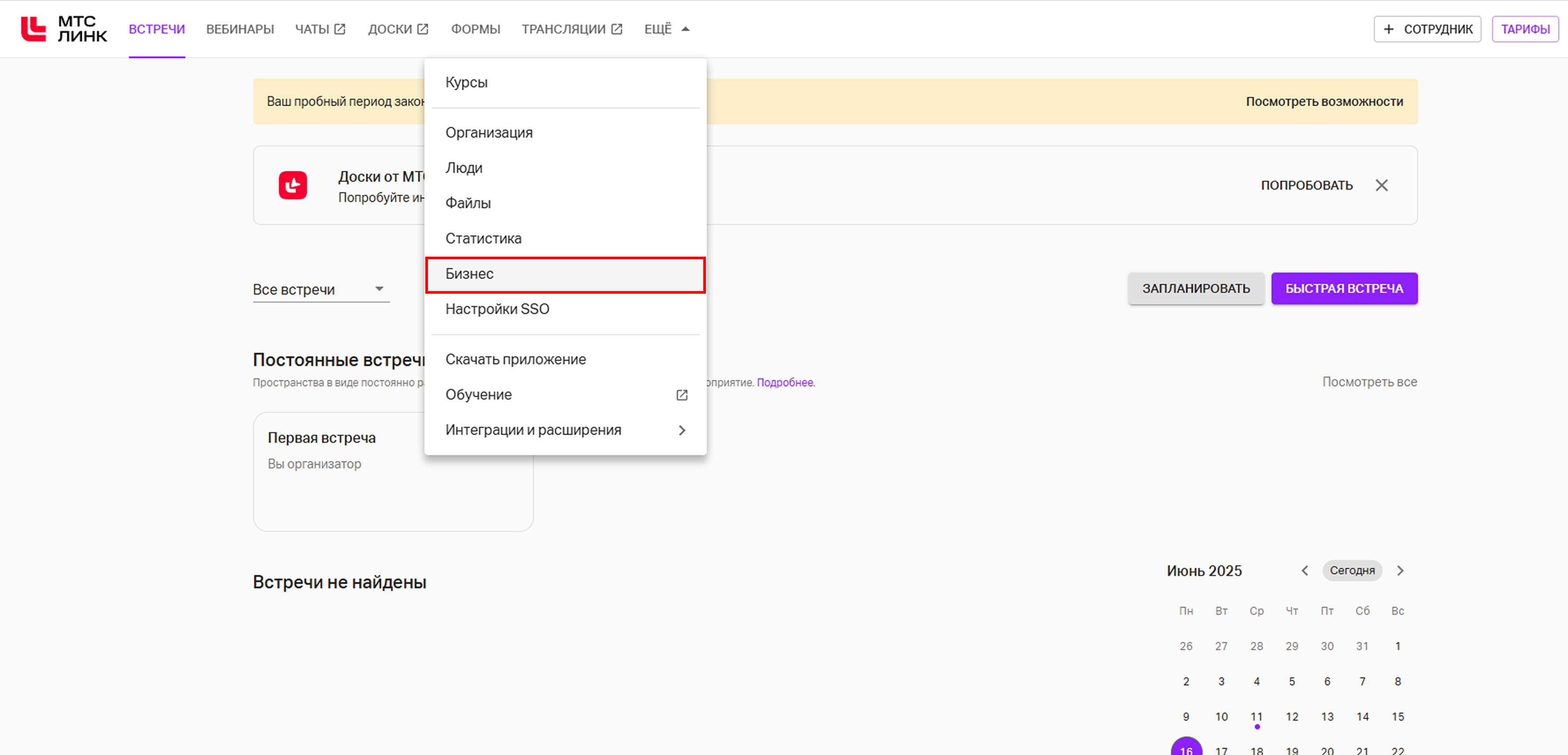Click the ЧАТЫ external link tab

320,29
